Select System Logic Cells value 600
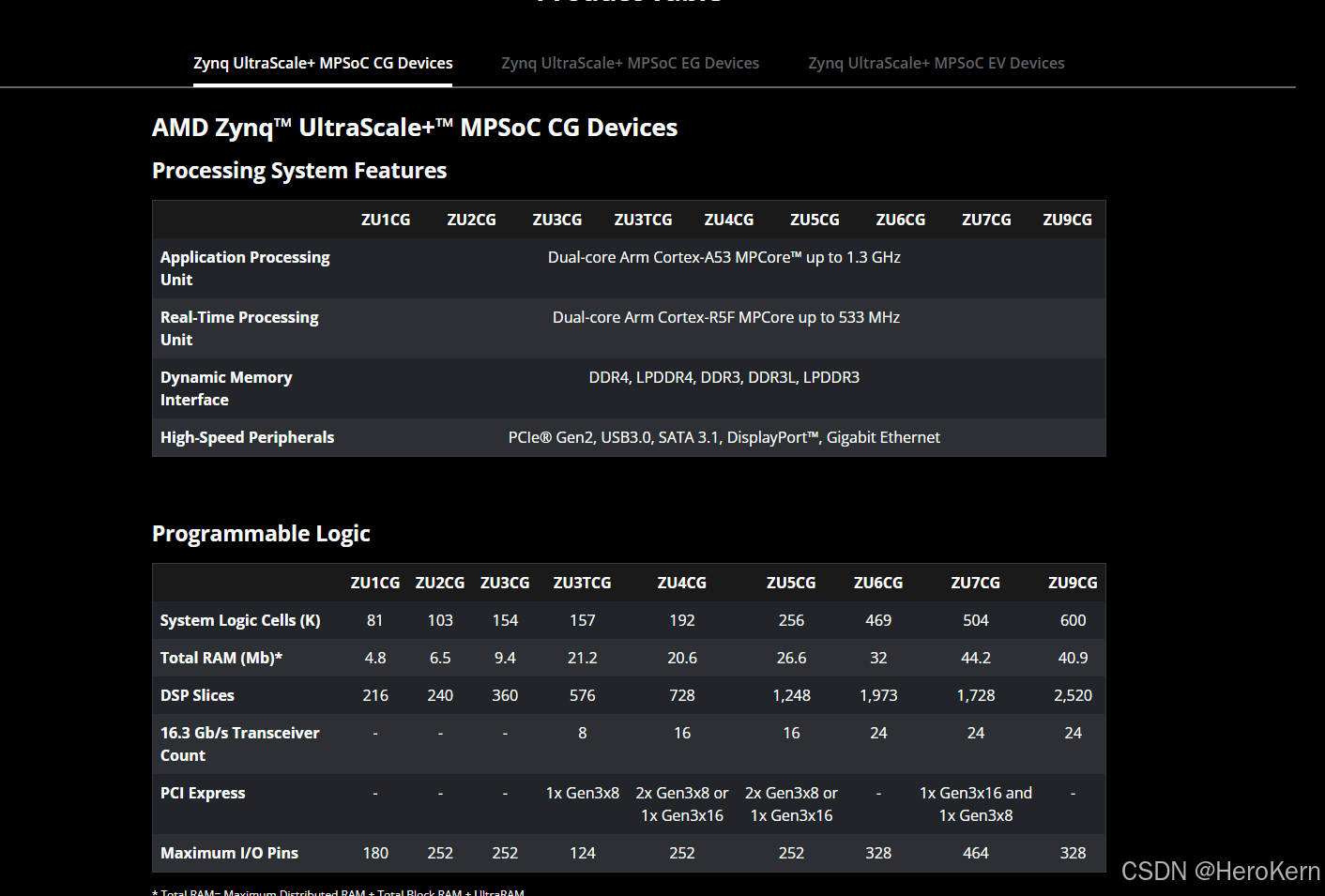Image resolution: width=1325 pixels, height=896 pixels. pyautogui.click(x=1073, y=620)
